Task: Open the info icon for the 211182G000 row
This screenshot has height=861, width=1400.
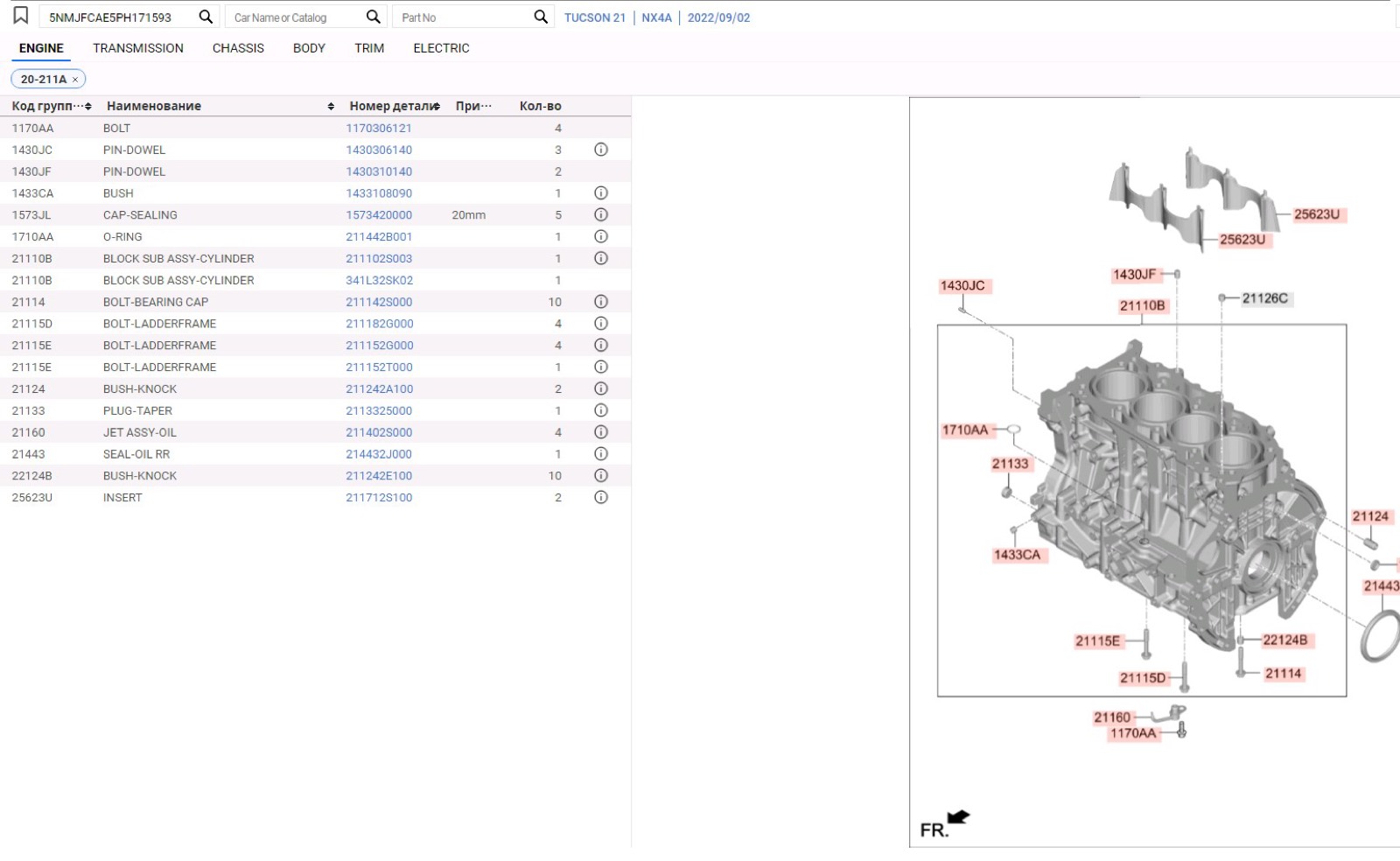Action: tap(601, 323)
